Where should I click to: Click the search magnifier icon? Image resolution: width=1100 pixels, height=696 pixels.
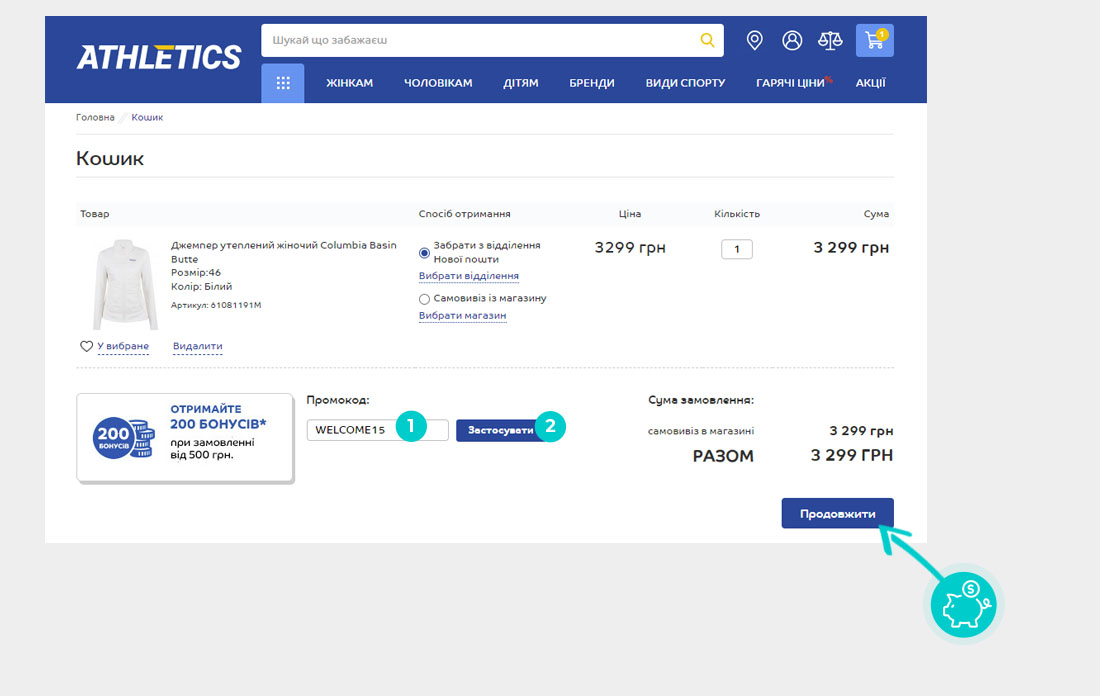click(707, 40)
